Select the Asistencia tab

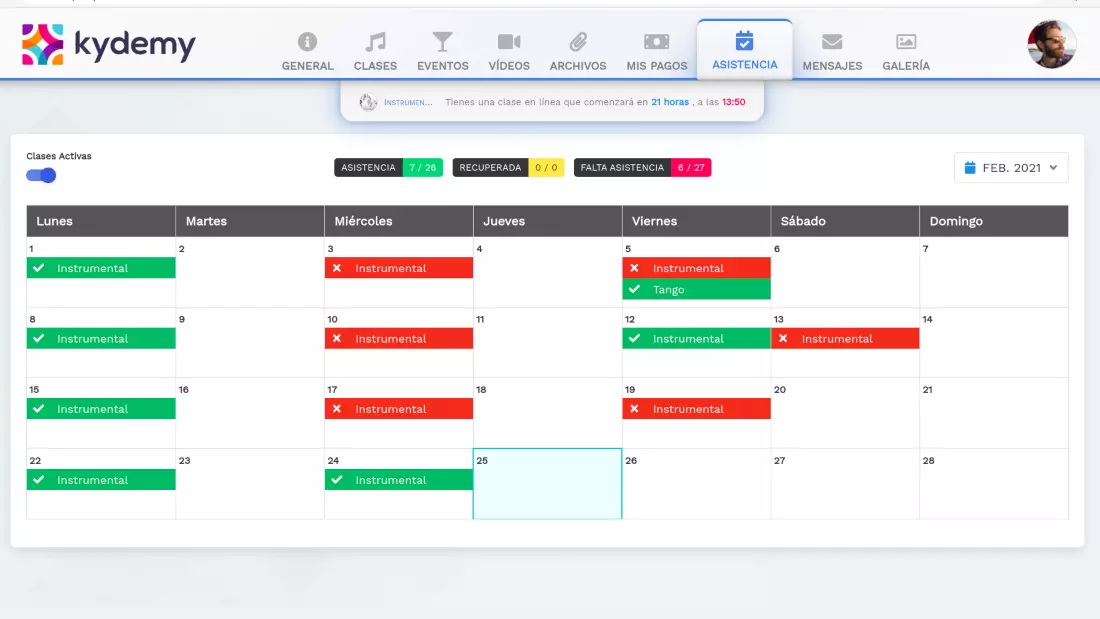[x=744, y=50]
